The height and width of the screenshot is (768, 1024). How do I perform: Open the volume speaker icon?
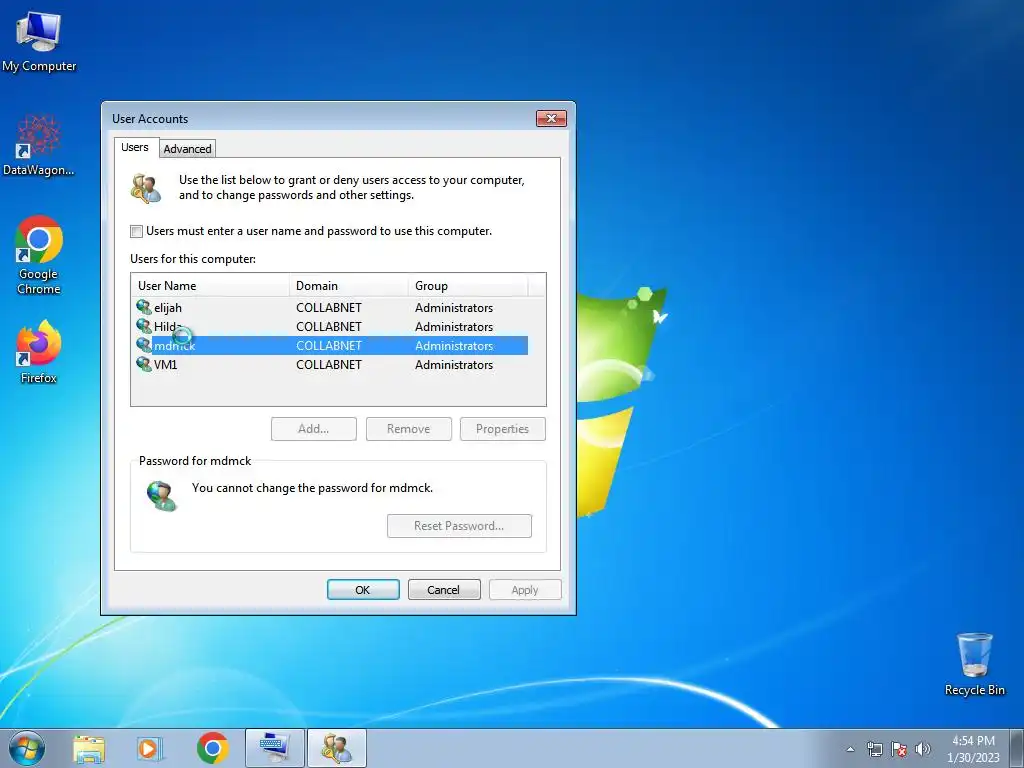(x=923, y=749)
